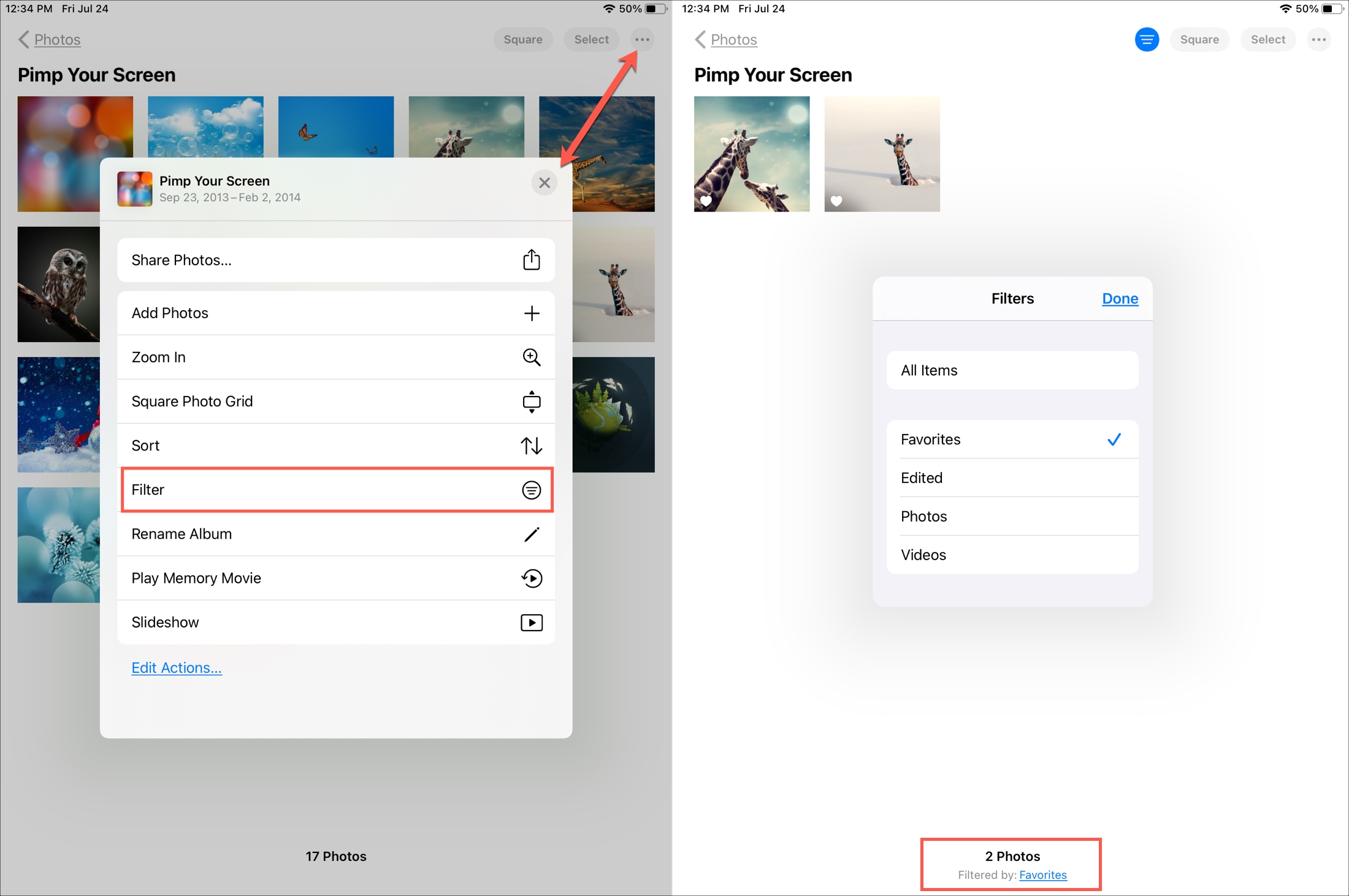The width and height of the screenshot is (1349, 896).
Task: Open the ellipsis More options menu
Action: click(x=642, y=39)
